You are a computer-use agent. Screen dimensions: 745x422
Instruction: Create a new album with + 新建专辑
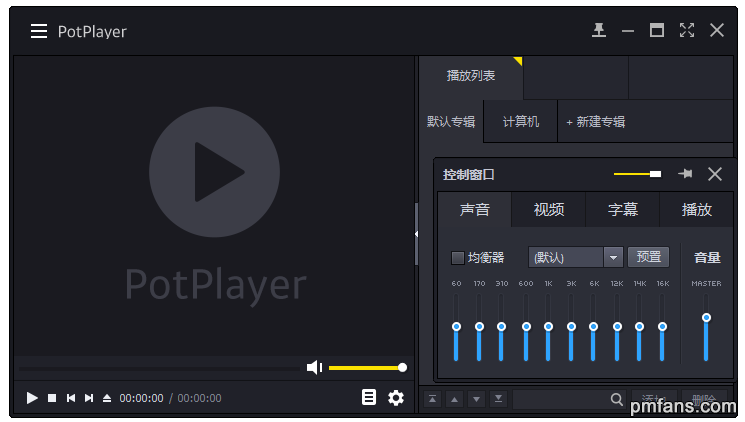click(595, 122)
